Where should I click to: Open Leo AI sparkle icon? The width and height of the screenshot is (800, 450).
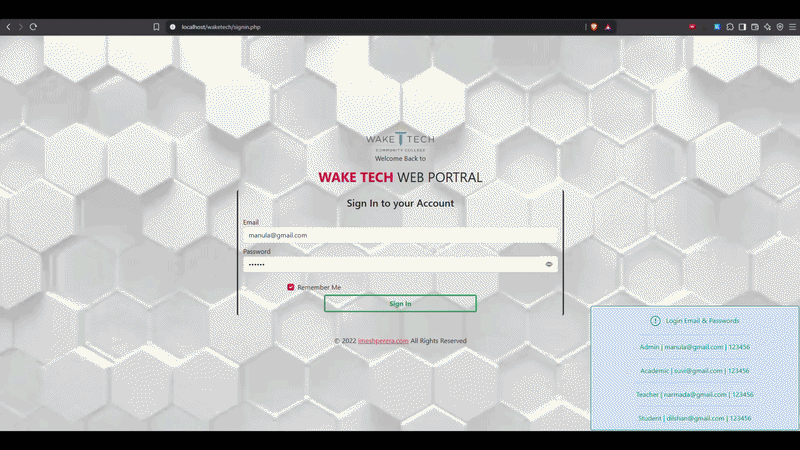pyautogui.click(x=767, y=27)
